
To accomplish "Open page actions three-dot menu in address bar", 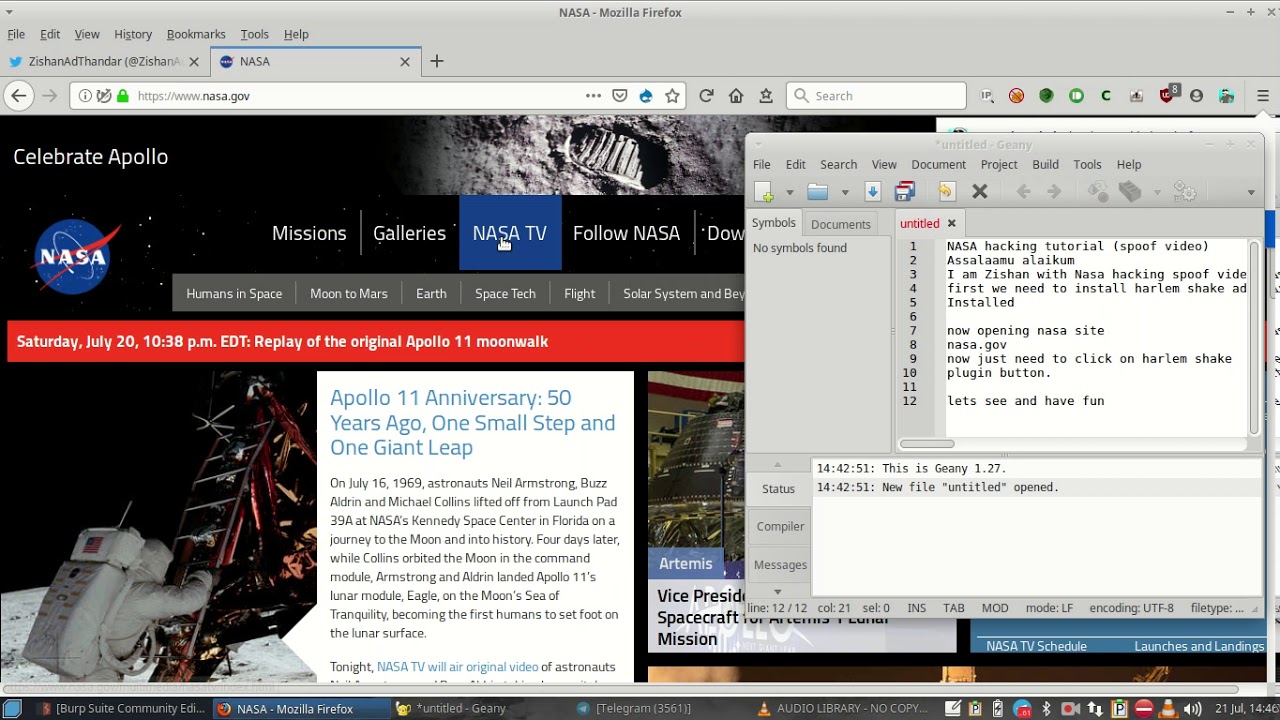I will 593,96.
